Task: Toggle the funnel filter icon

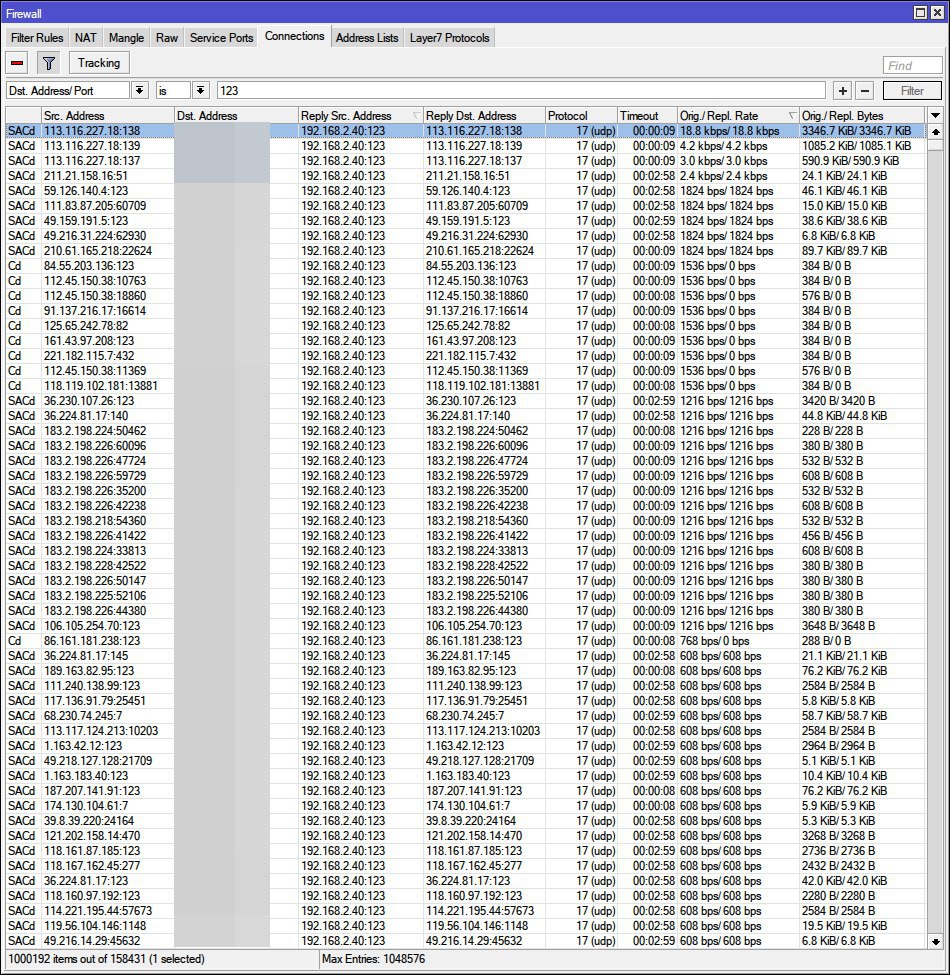Action: click(x=48, y=63)
